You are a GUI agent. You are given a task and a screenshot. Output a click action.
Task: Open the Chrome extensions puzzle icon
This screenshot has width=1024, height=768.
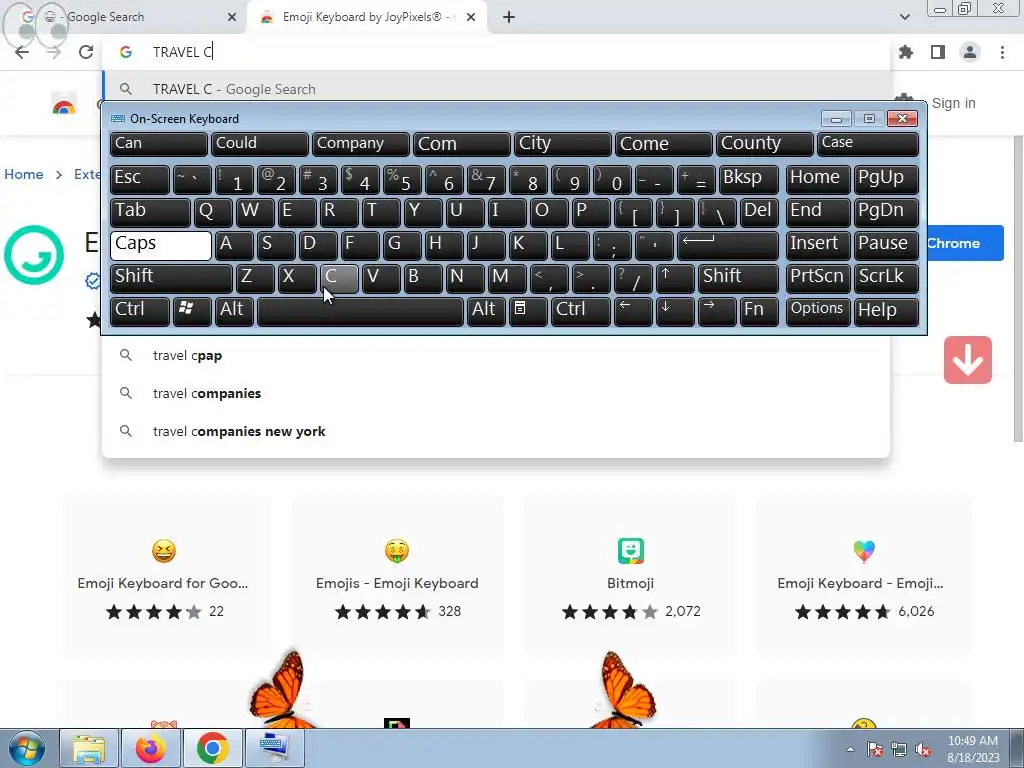click(906, 52)
